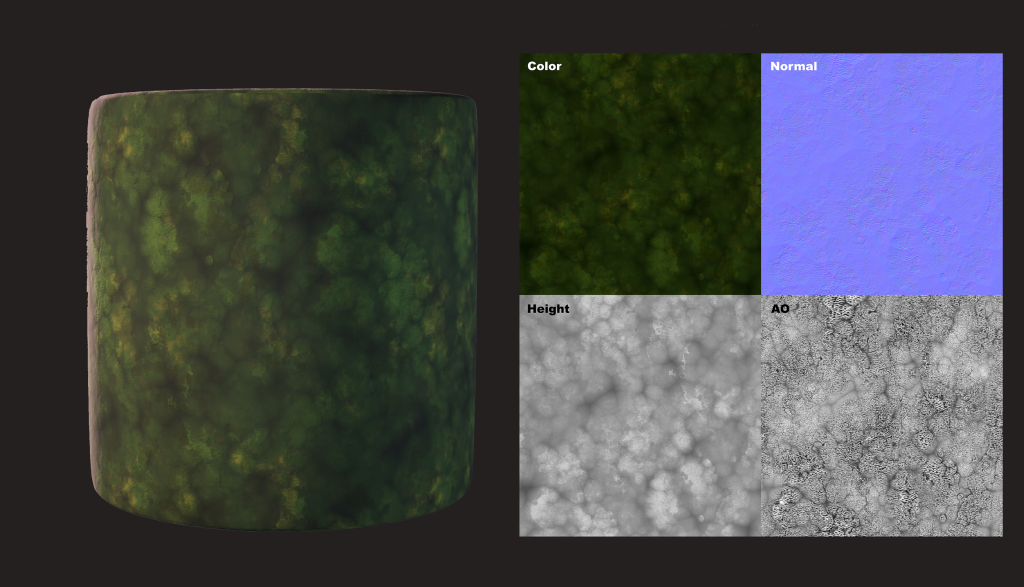Click the cylinder's top rim edge
The height and width of the screenshot is (587, 1024).
pyautogui.click(x=282, y=95)
